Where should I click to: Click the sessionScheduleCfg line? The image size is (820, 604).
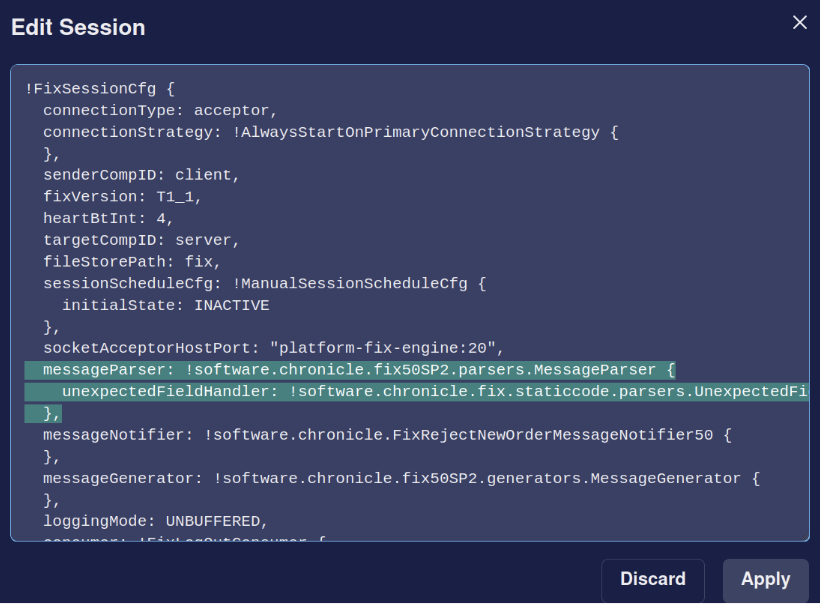pyautogui.click(x=265, y=284)
